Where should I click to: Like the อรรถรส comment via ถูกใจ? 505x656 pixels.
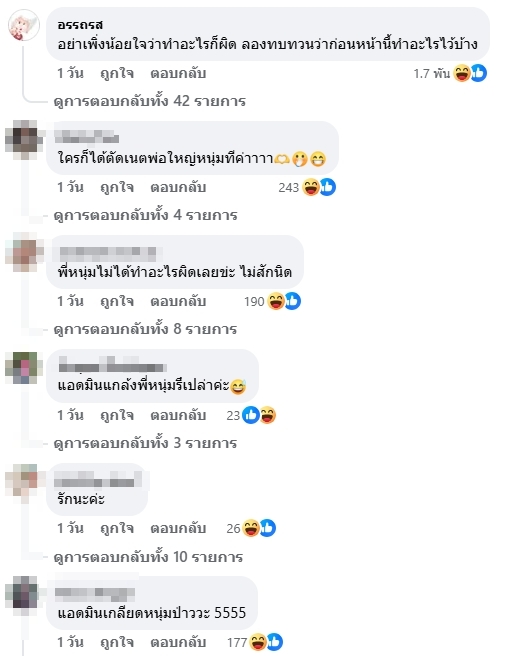(x=117, y=74)
